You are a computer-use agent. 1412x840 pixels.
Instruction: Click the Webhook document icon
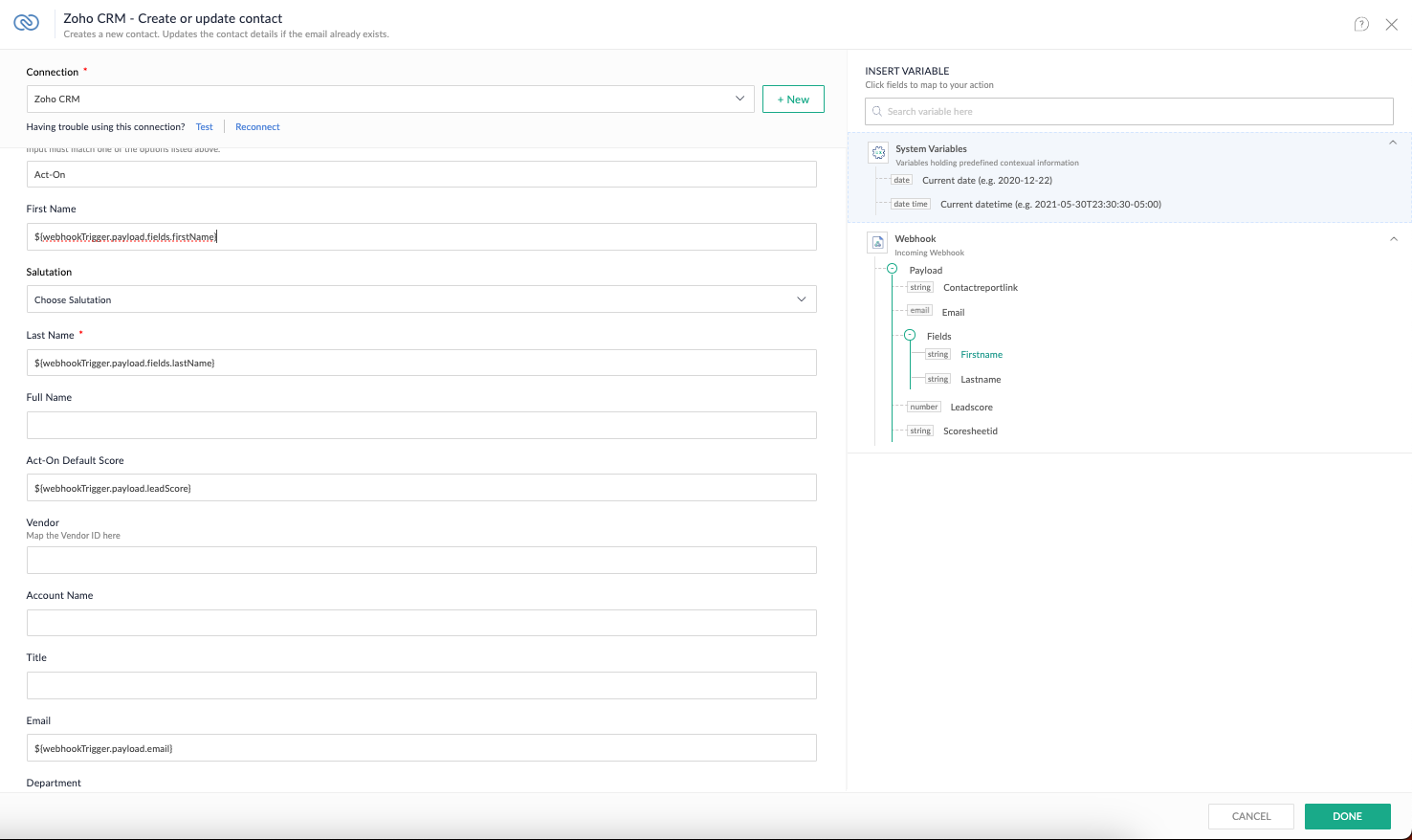point(878,242)
